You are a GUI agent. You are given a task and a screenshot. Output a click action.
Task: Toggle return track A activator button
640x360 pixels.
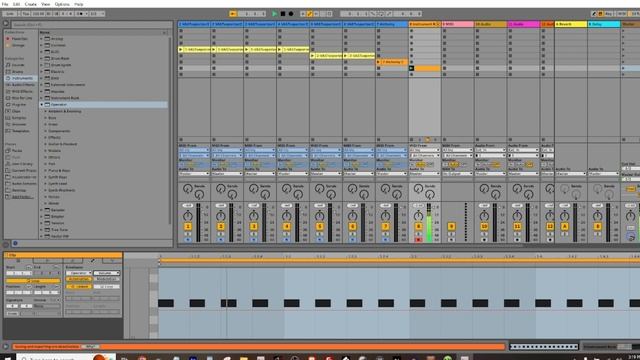[x=564, y=226]
